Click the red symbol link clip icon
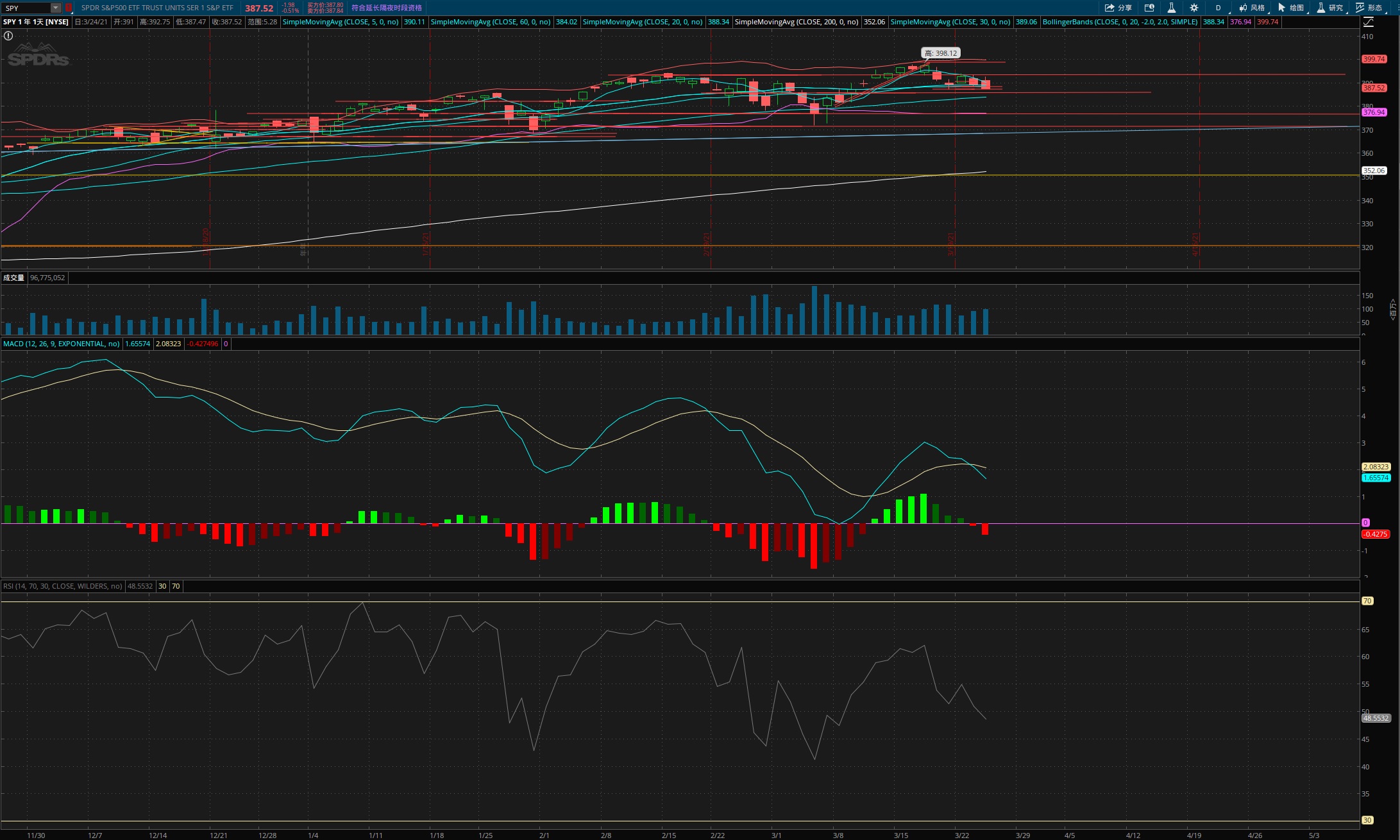Screen dimensions: 1400x840 [x=68, y=8]
